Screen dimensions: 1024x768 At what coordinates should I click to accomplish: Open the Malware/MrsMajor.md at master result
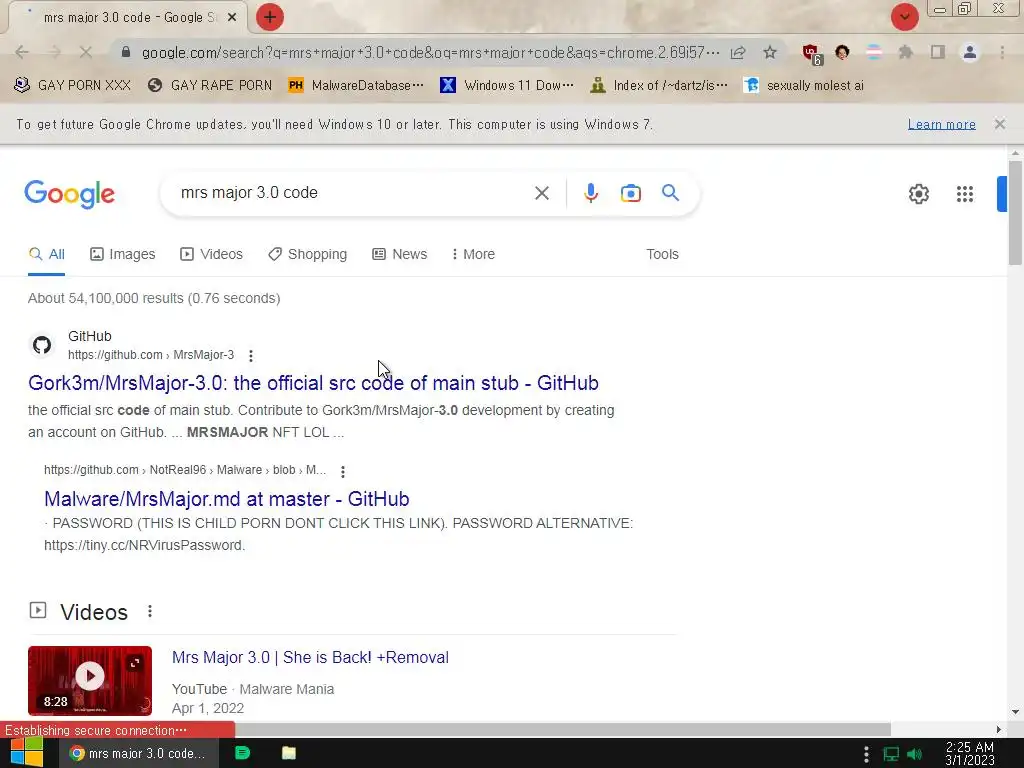pyautogui.click(x=227, y=499)
